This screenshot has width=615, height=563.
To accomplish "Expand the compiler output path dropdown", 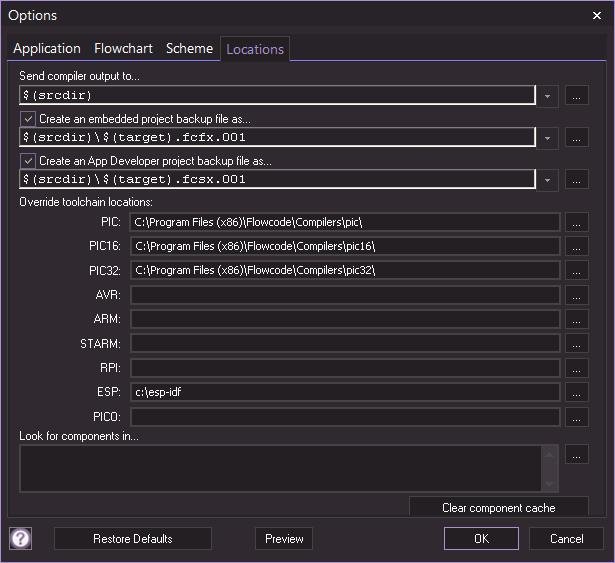I will [548, 96].
